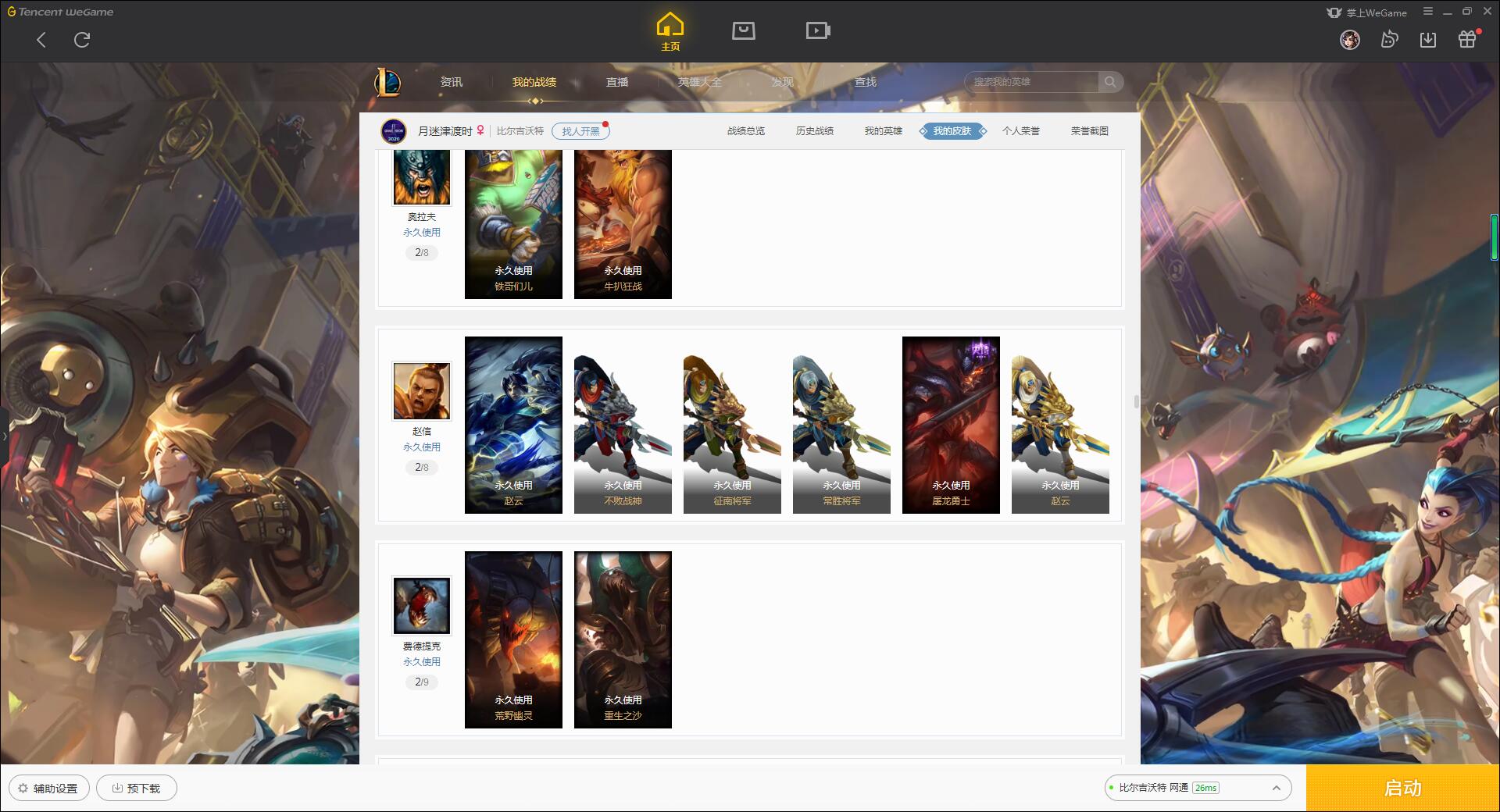Open the 荒野幽灵 skin card

[x=513, y=640]
